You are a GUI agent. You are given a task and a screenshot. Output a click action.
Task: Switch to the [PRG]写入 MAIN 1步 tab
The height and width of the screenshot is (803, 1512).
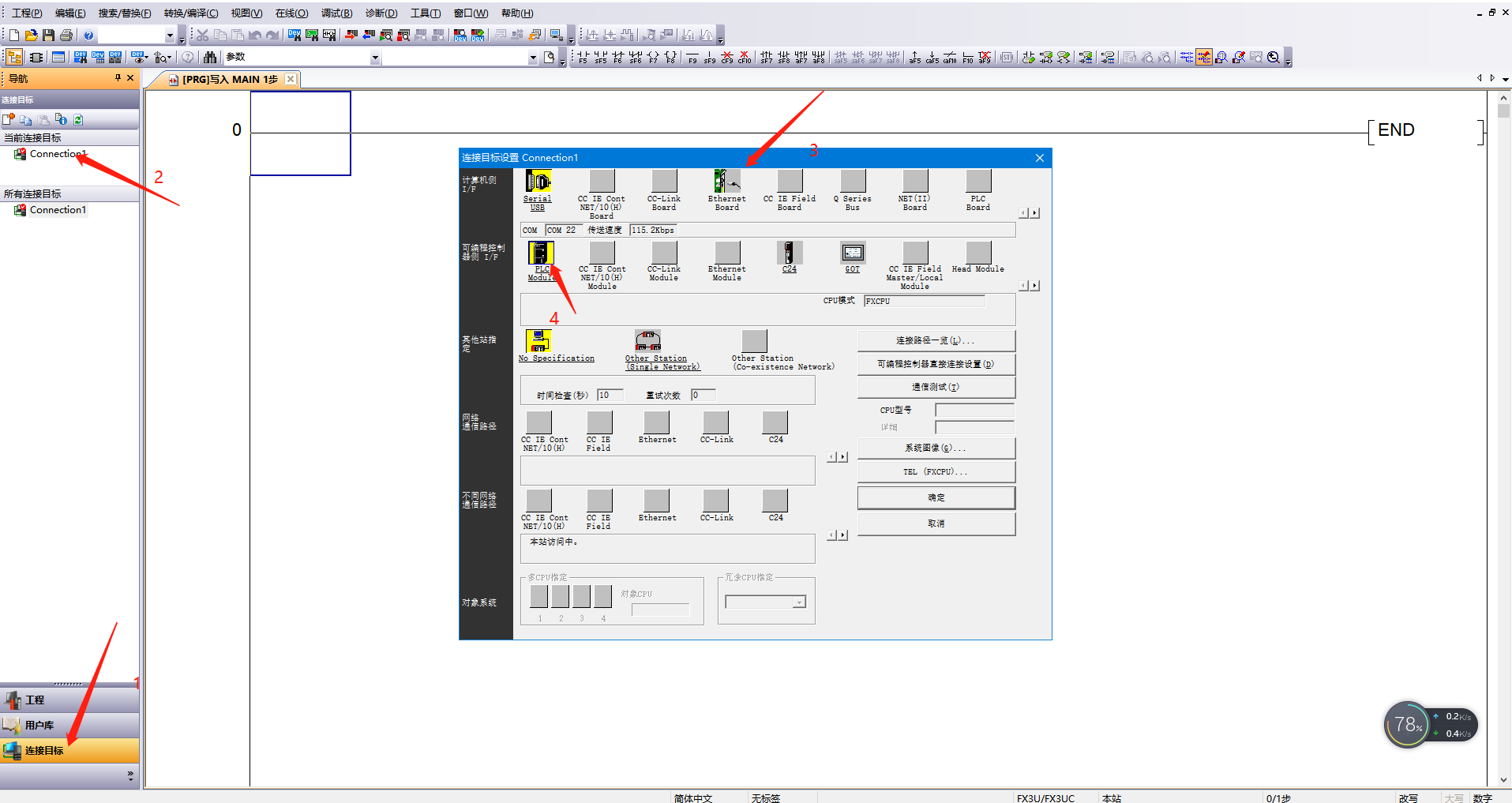(229, 80)
